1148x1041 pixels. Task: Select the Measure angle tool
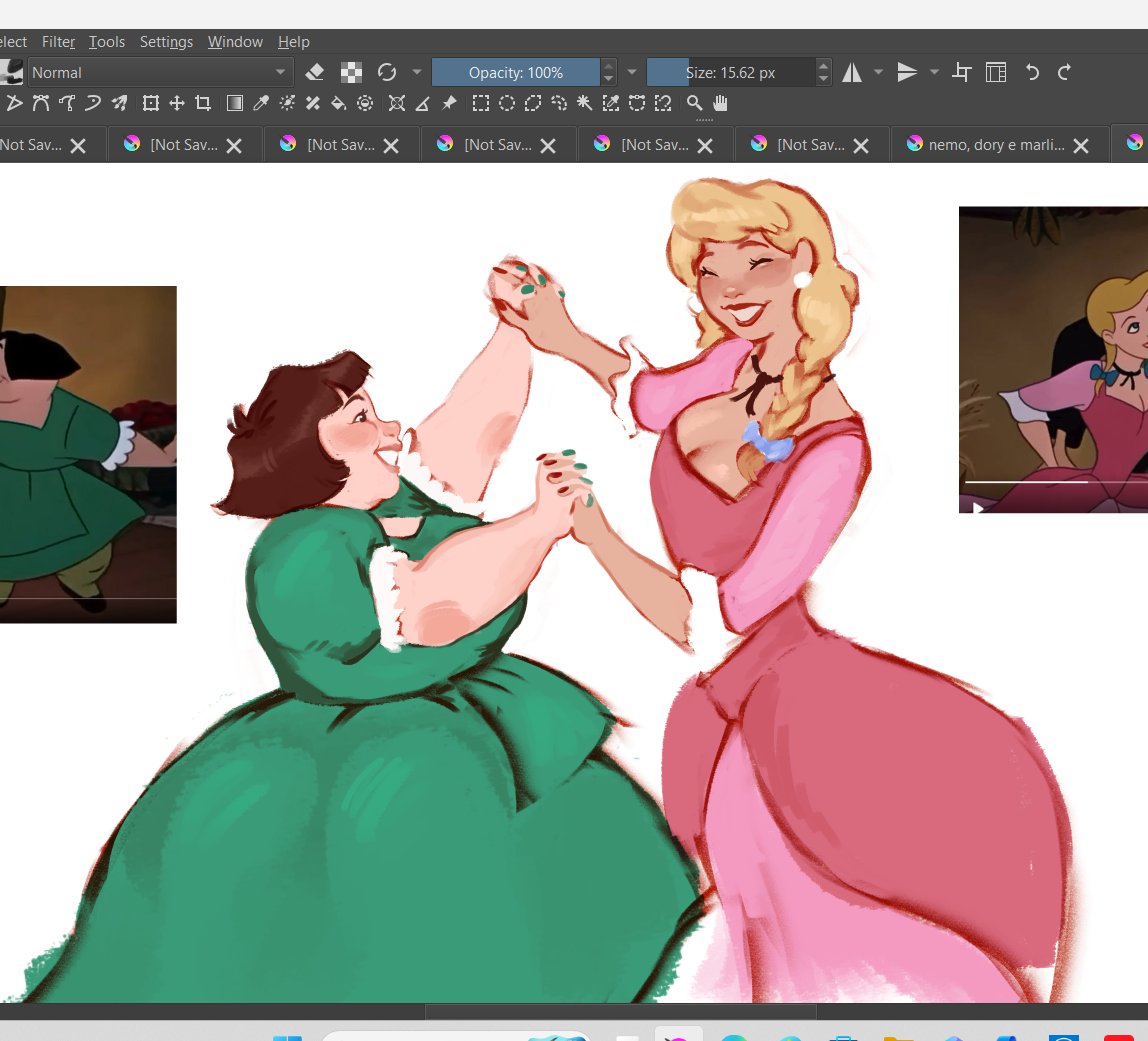pyautogui.click(x=422, y=103)
